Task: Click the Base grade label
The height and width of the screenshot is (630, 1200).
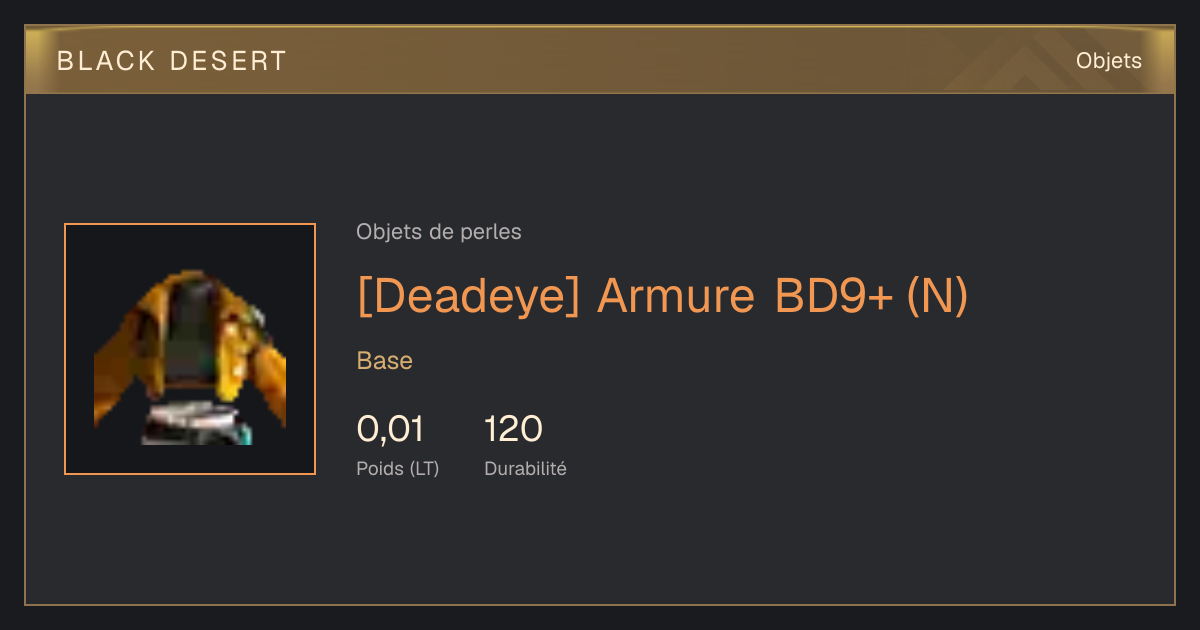Action: point(385,361)
